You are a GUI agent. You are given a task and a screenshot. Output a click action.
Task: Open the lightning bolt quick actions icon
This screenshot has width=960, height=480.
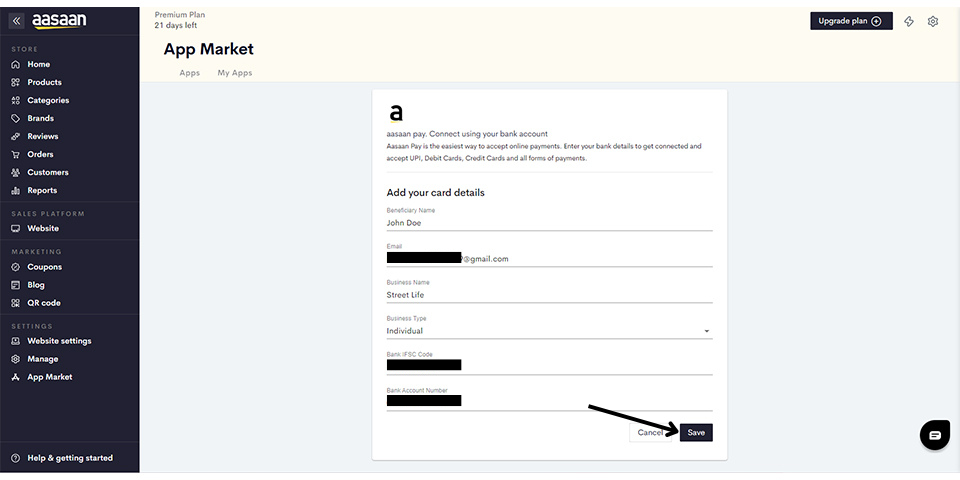(909, 21)
